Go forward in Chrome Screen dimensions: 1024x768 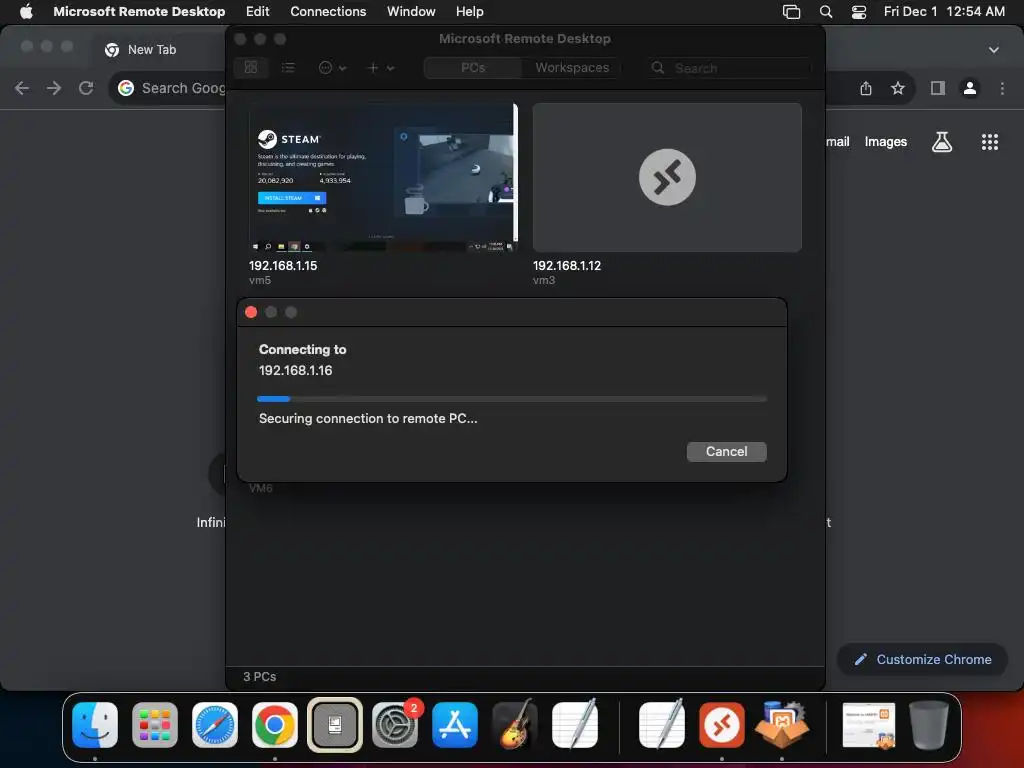pos(54,88)
